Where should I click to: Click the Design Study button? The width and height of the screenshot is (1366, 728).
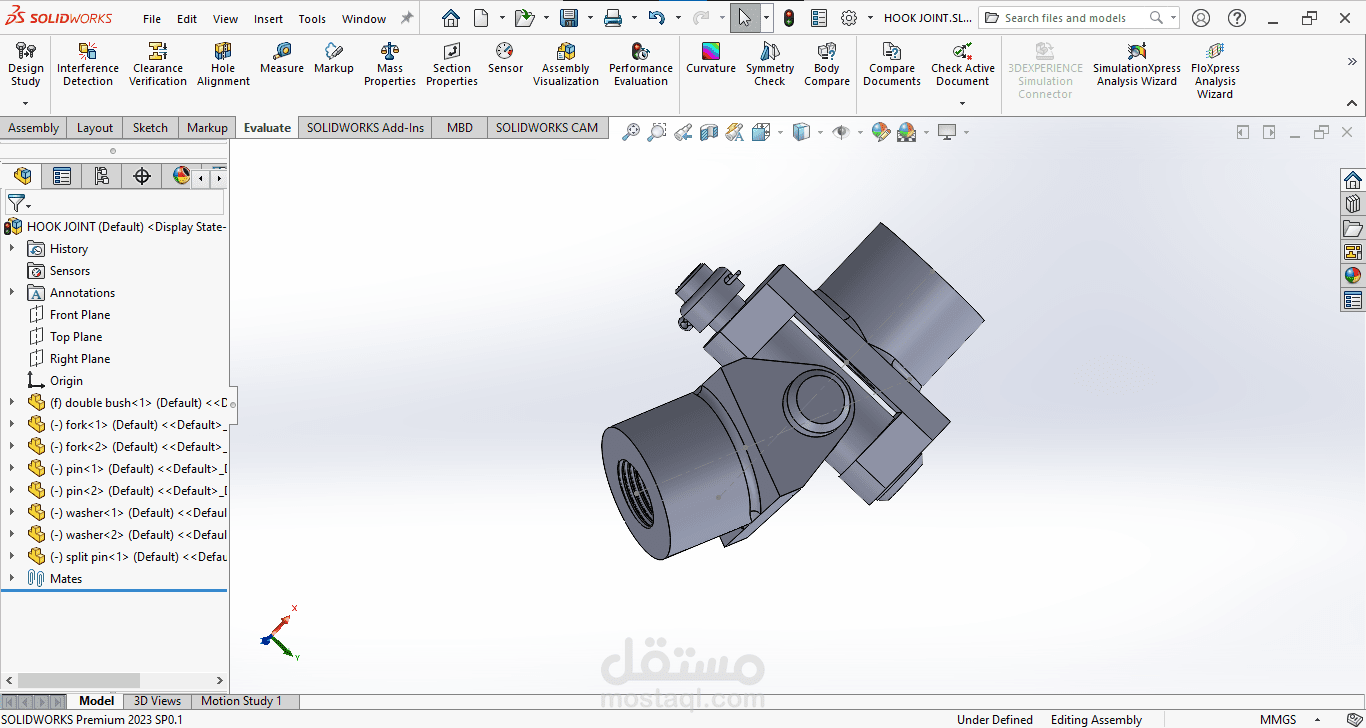click(x=26, y=66)
